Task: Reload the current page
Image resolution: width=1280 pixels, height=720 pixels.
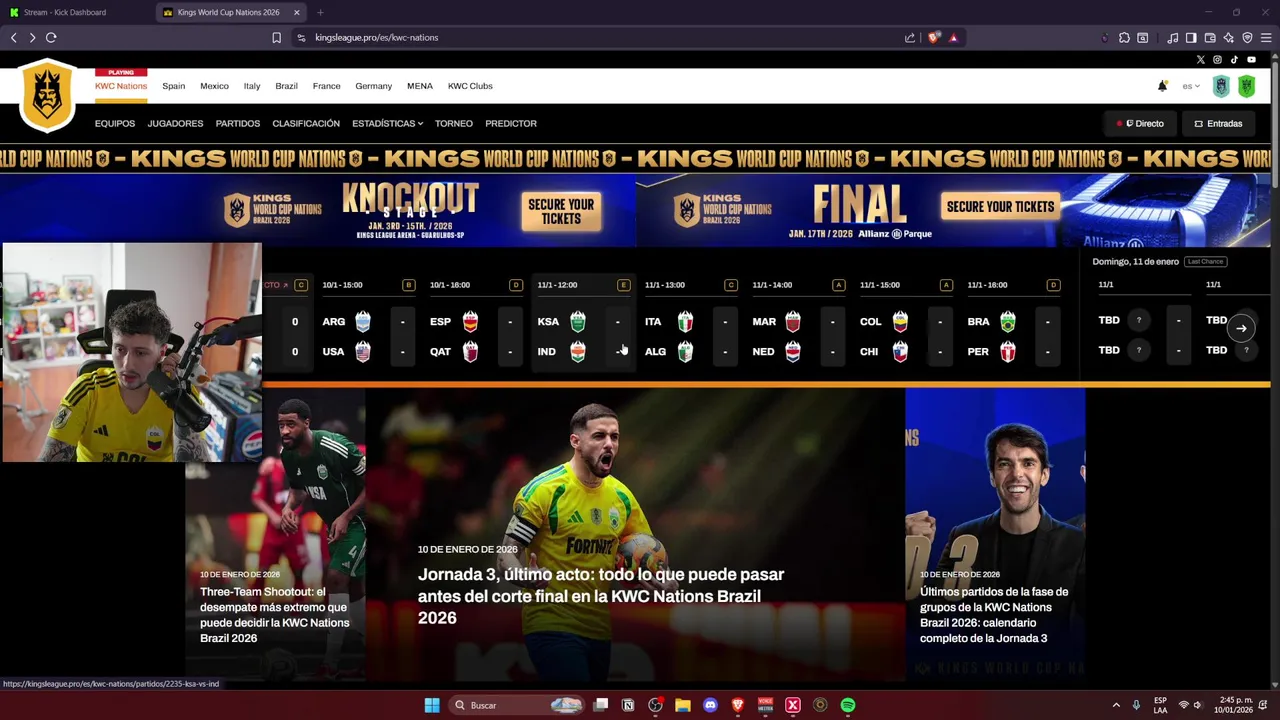Action: point(51,38)
